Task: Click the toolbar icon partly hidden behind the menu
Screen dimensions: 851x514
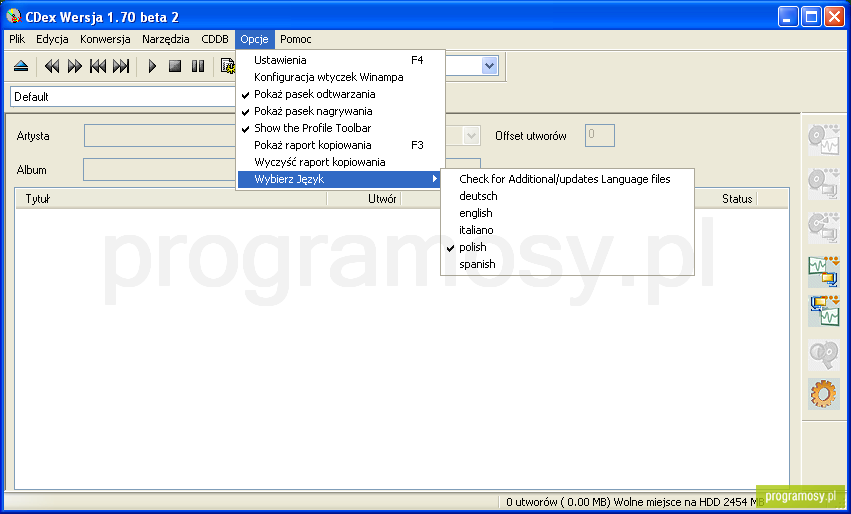Action: pyautogui.click(x=228, y=66)
